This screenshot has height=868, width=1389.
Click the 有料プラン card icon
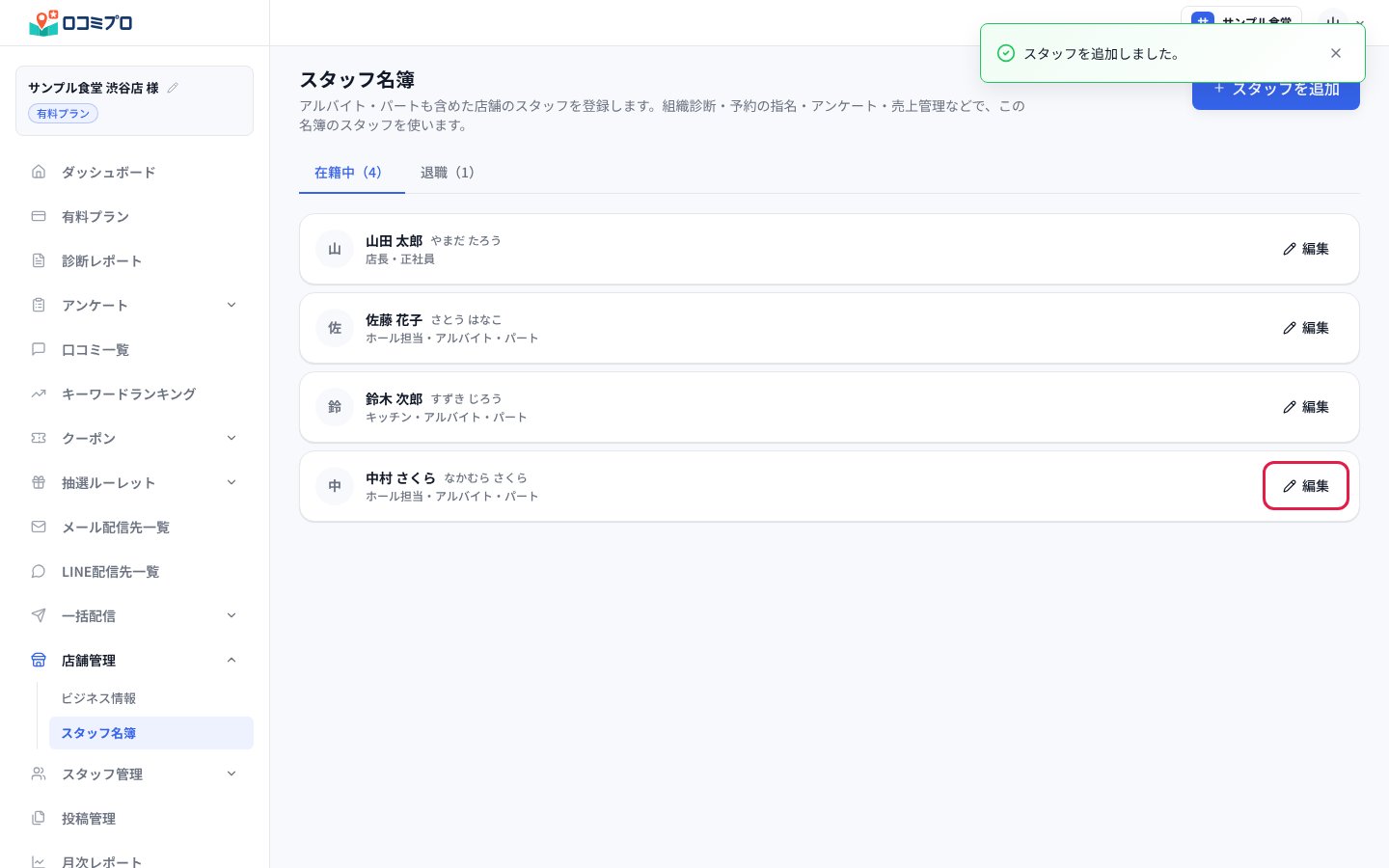click(x=39, y=216)
